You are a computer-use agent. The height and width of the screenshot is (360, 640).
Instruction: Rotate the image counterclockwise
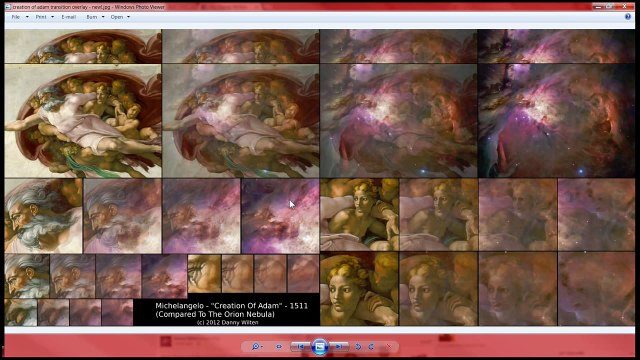point(358,347)
